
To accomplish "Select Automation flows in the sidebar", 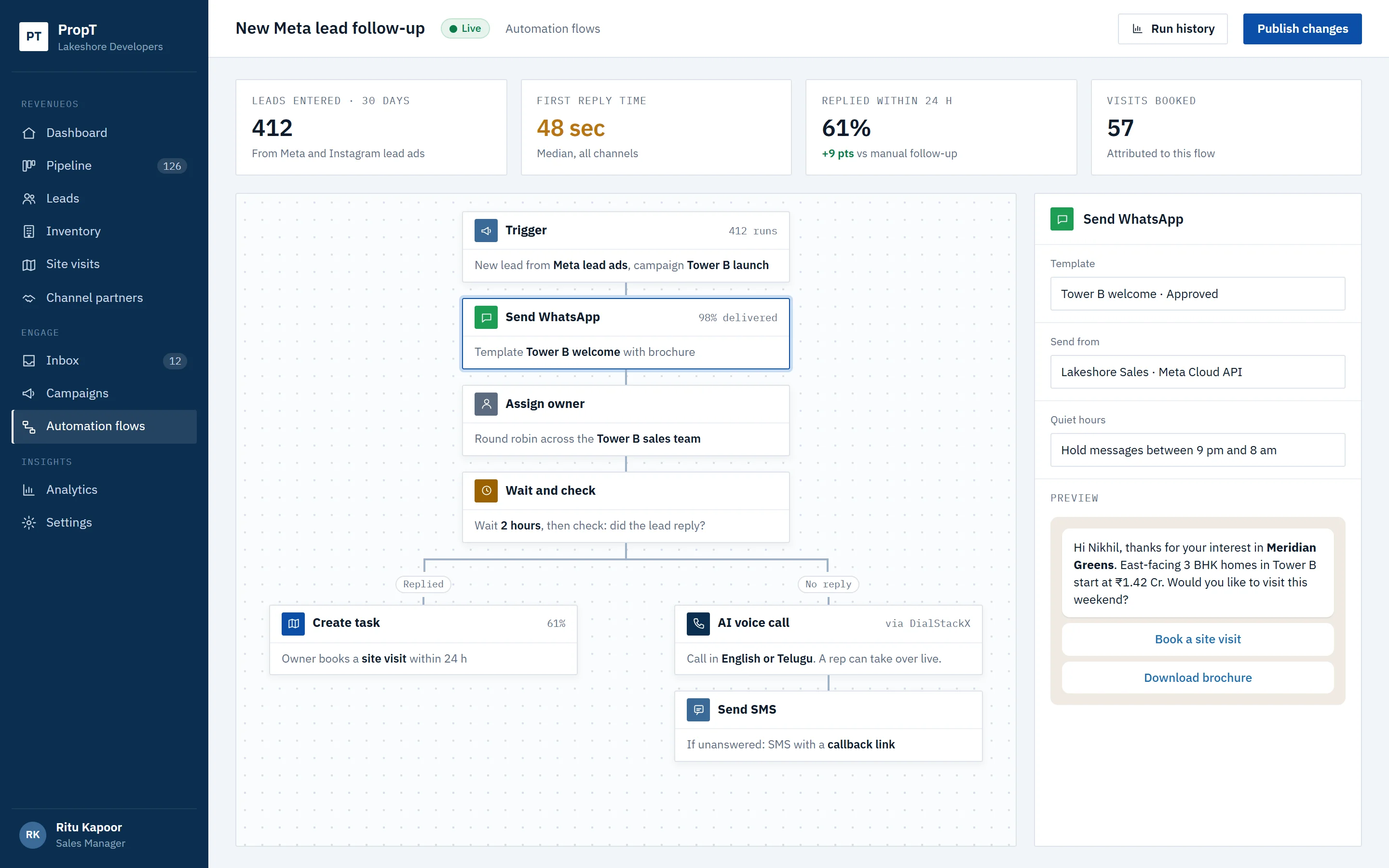I will tap(104, 426).
